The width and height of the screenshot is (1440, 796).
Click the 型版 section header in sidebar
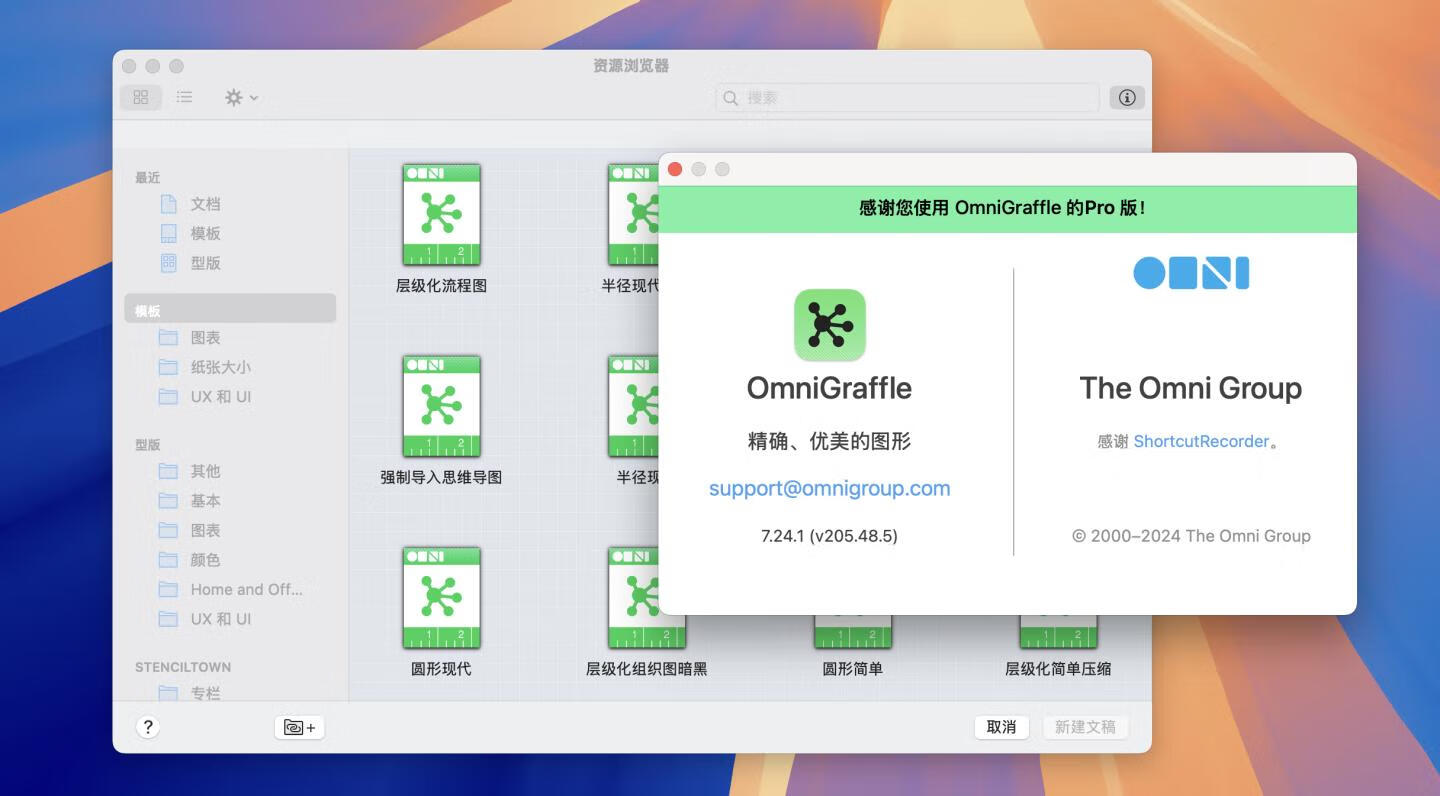(148, 445)
